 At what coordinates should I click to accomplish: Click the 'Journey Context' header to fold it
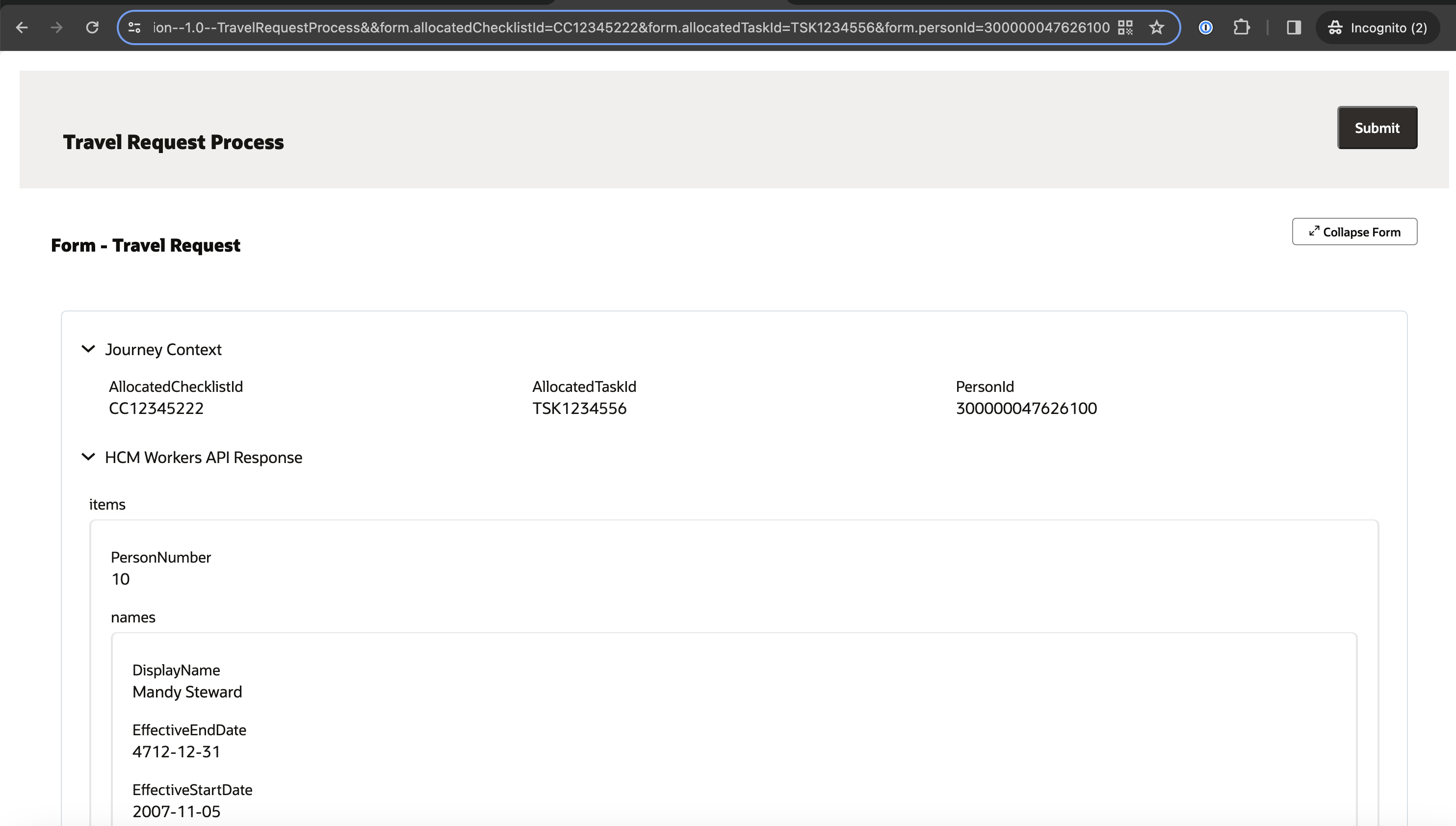click(163, 349)
